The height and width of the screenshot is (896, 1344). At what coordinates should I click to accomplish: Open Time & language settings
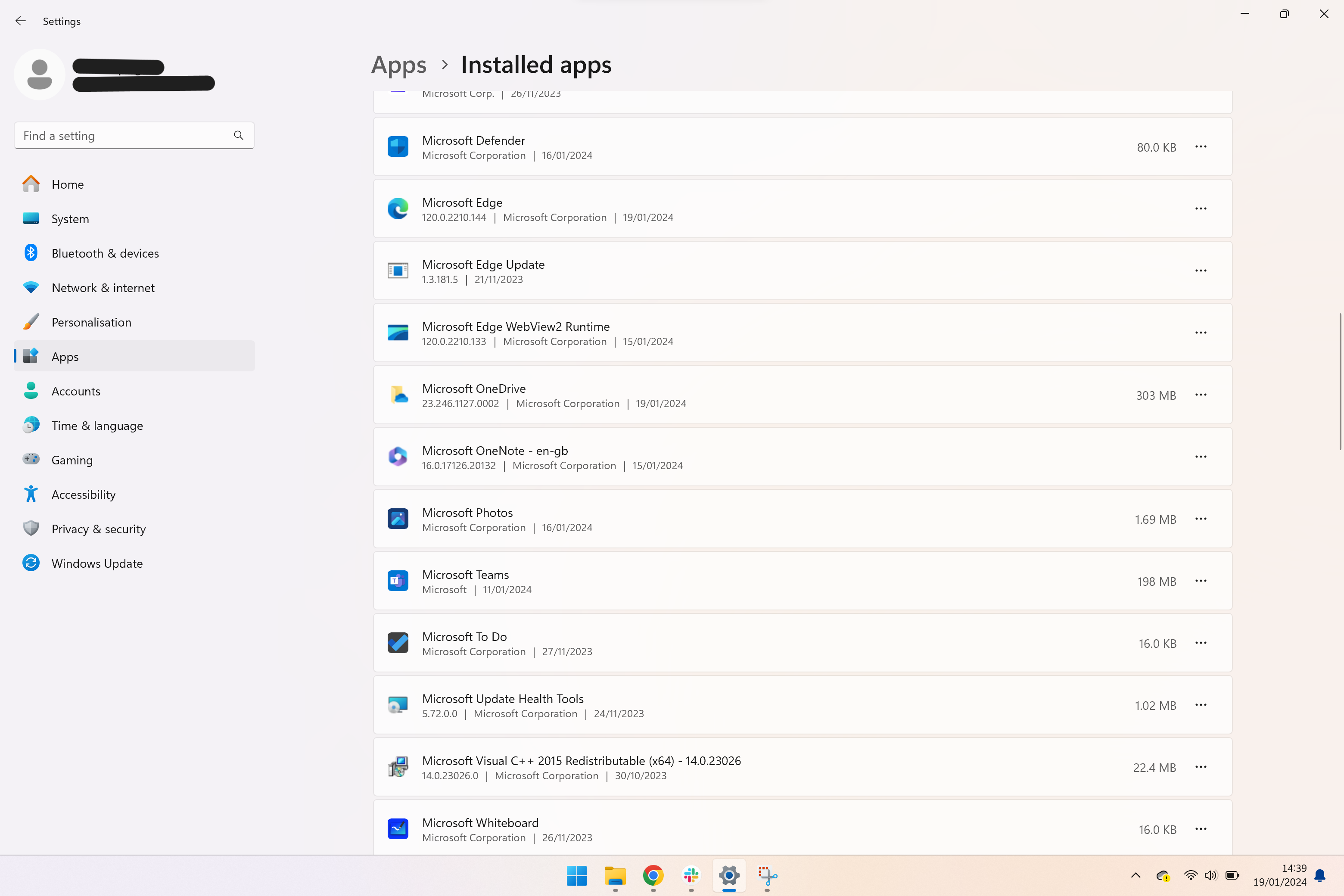tap(134, 426)
